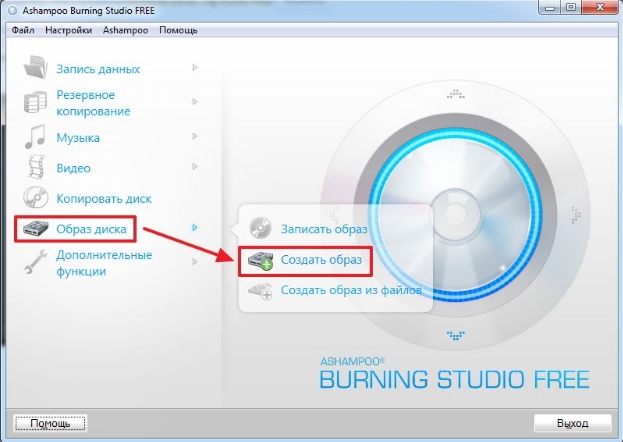This screenshot has width=623, height=442.
Task: Open the Файл menu
Action: coord(23,30)
